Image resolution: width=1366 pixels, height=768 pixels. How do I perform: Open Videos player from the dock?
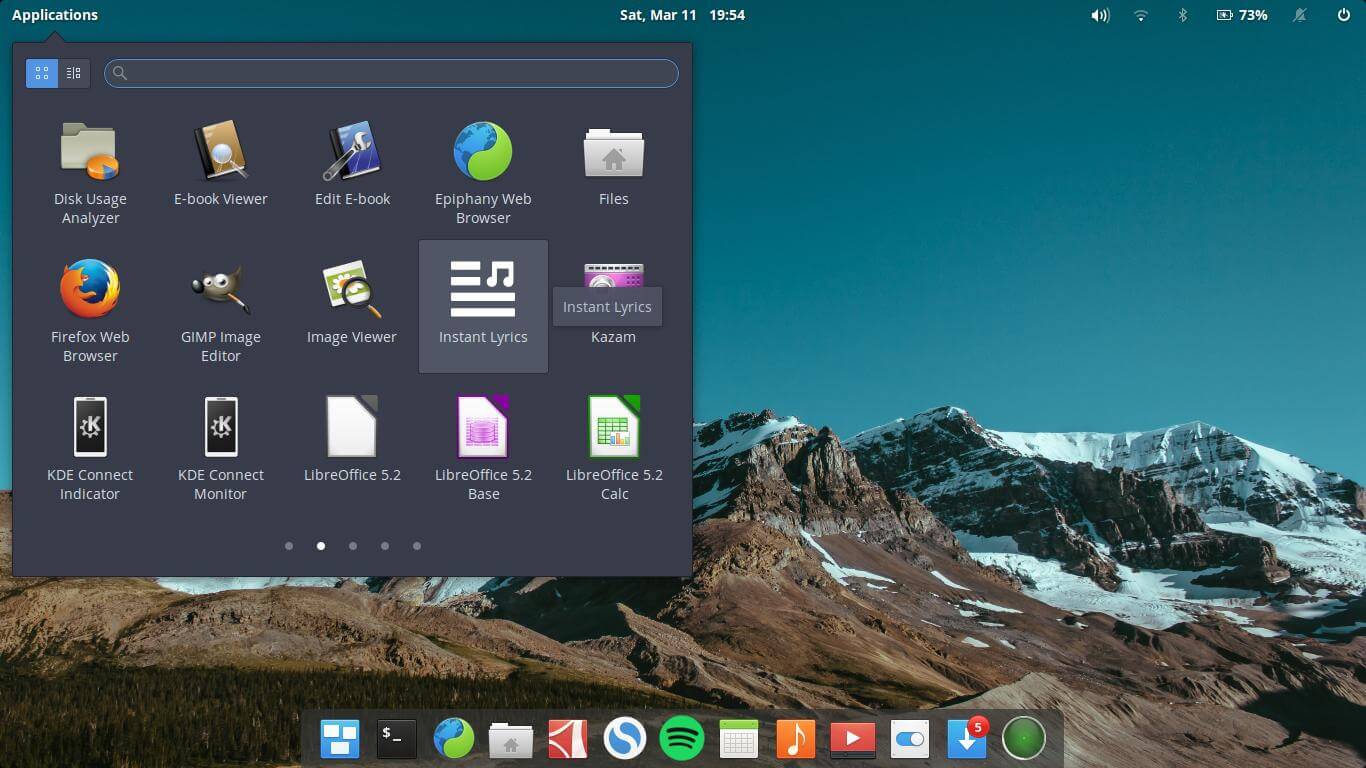(853, 739)
